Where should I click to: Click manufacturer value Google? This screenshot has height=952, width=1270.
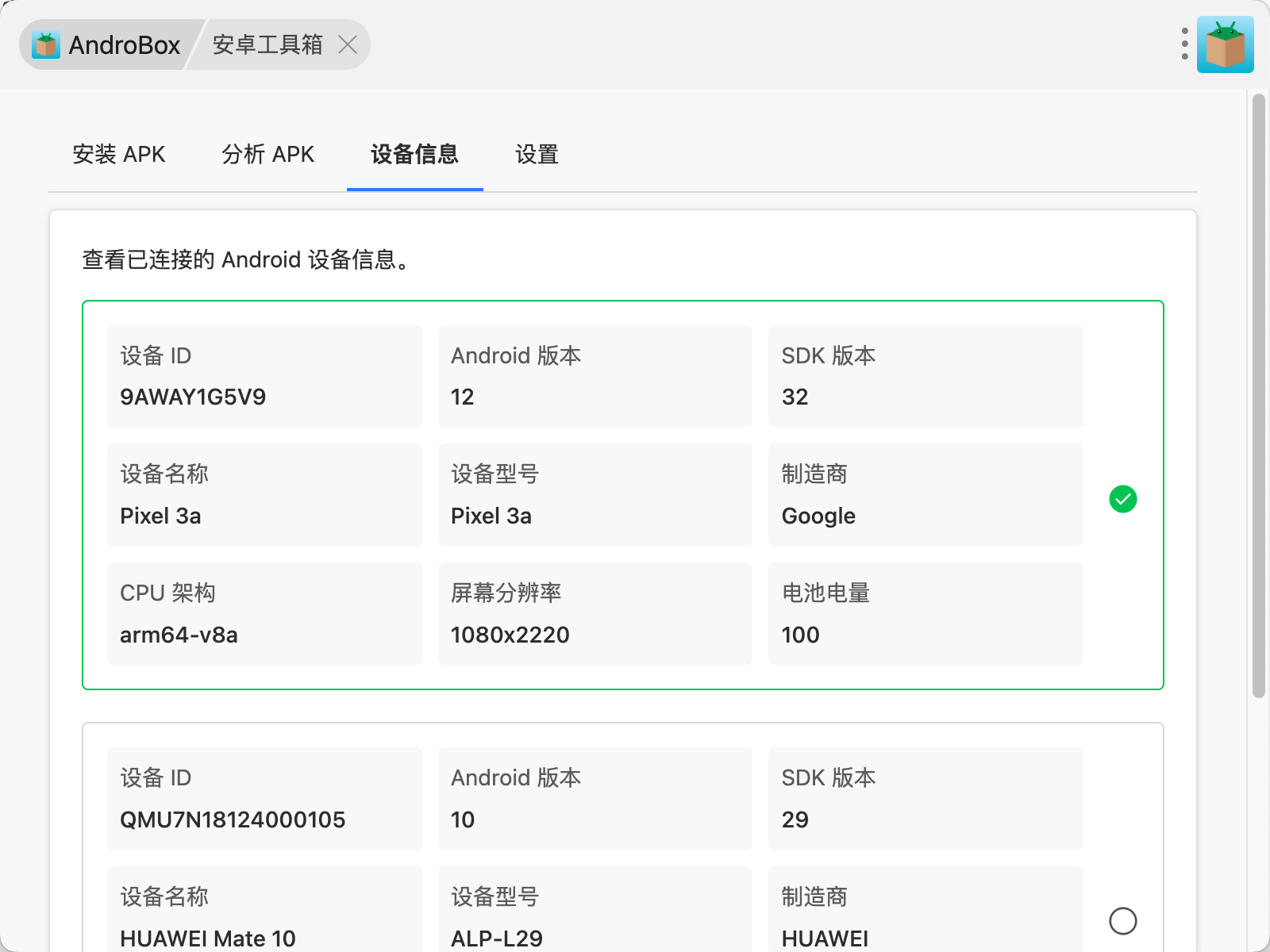click(x=818, y=516)
